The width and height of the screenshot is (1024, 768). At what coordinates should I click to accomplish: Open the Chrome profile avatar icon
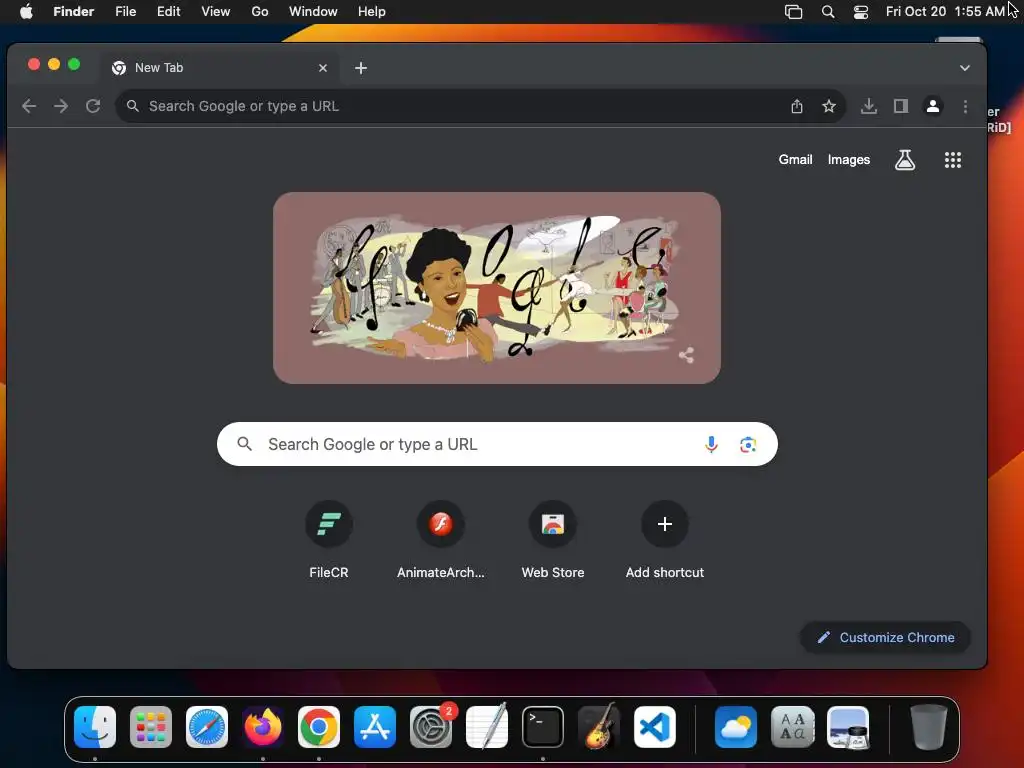pyautogui.click(x=933, y=106)
